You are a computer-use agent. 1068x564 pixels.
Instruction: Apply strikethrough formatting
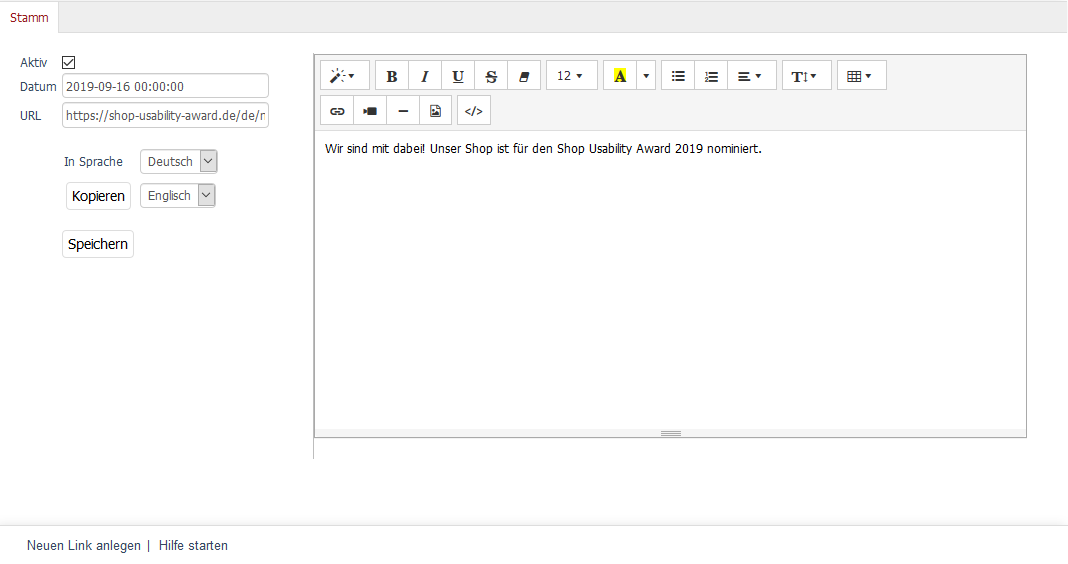[491, 76]
